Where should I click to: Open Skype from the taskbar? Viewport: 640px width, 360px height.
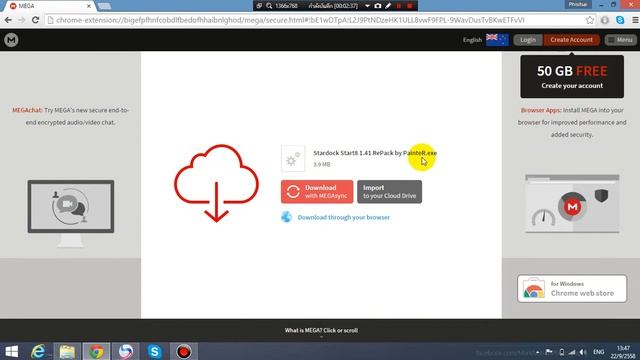155,351
